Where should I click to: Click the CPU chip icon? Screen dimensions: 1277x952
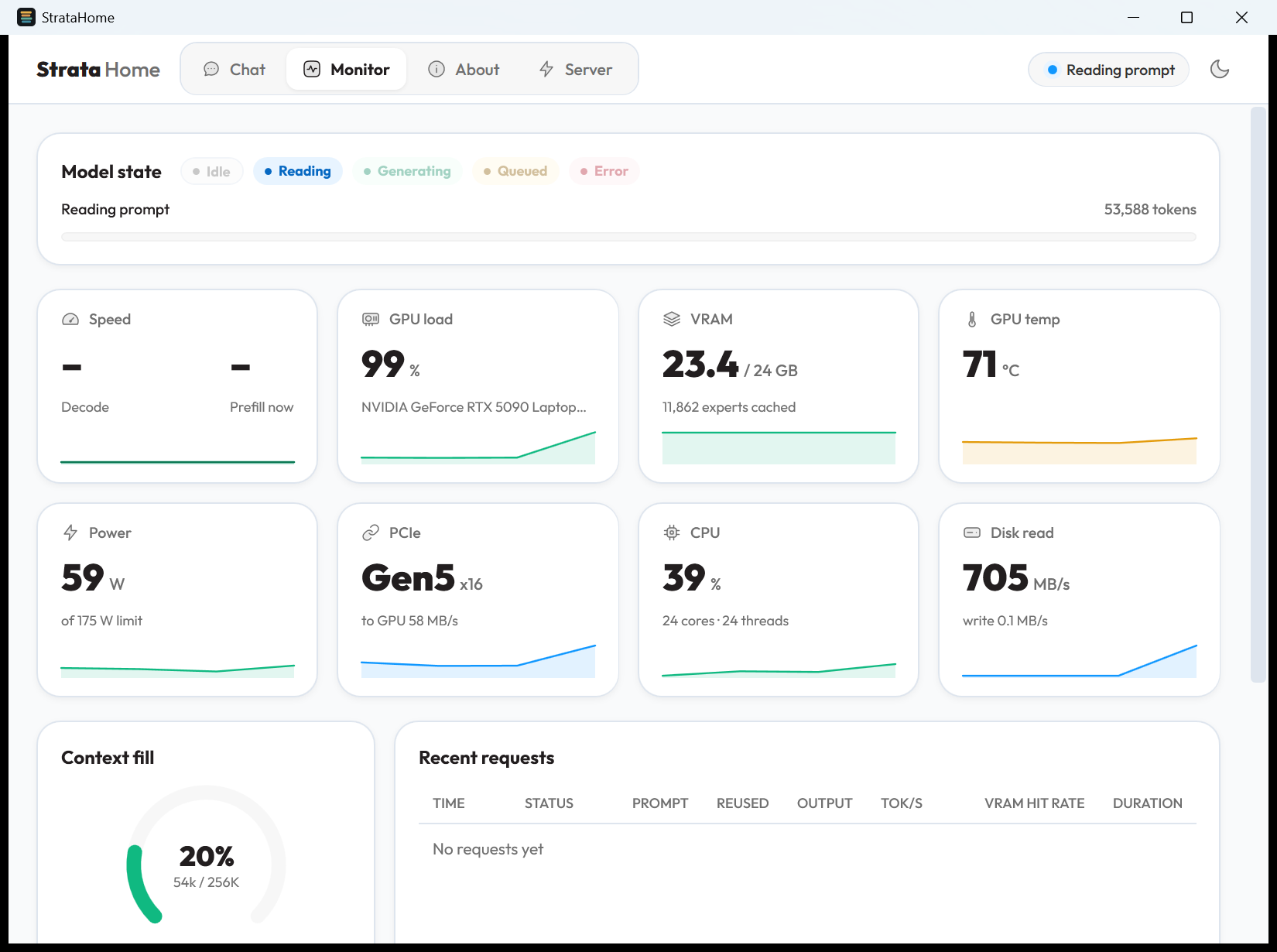[x=672, y=533]
